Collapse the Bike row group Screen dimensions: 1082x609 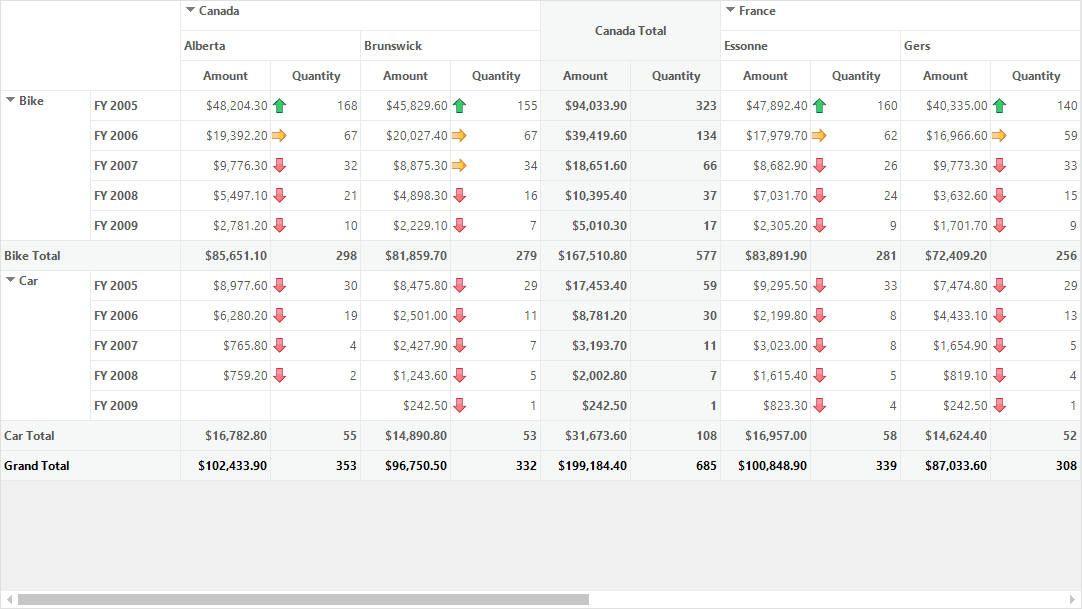[10, 101]
